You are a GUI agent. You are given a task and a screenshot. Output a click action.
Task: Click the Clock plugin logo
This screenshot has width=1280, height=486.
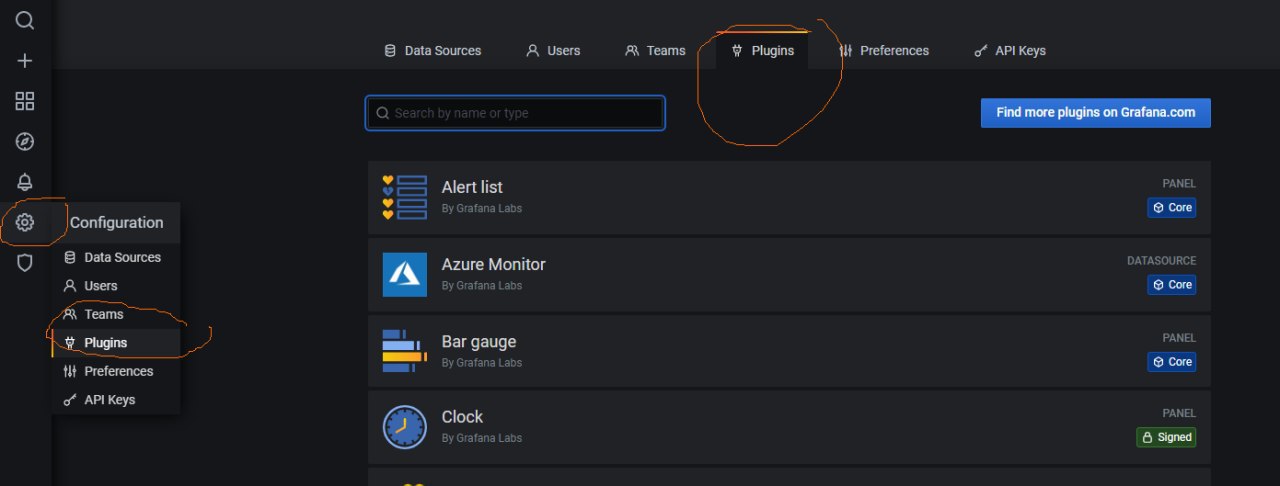[x=404, y=427]
